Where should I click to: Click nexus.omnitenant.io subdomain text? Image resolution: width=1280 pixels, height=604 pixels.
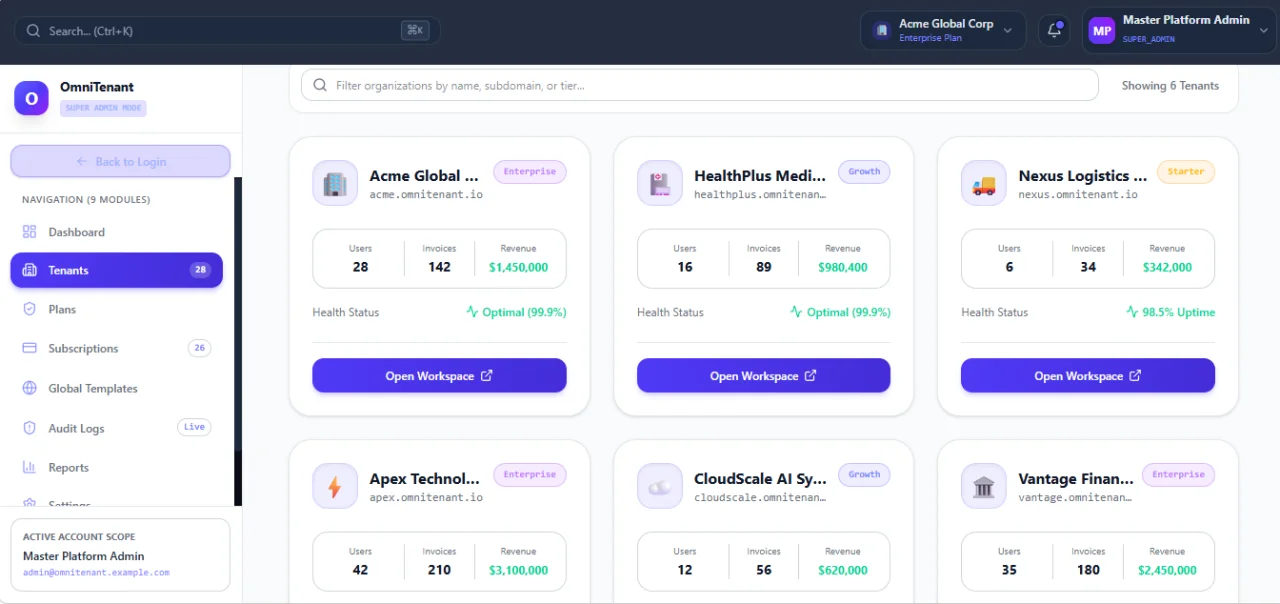(1078, 195)
